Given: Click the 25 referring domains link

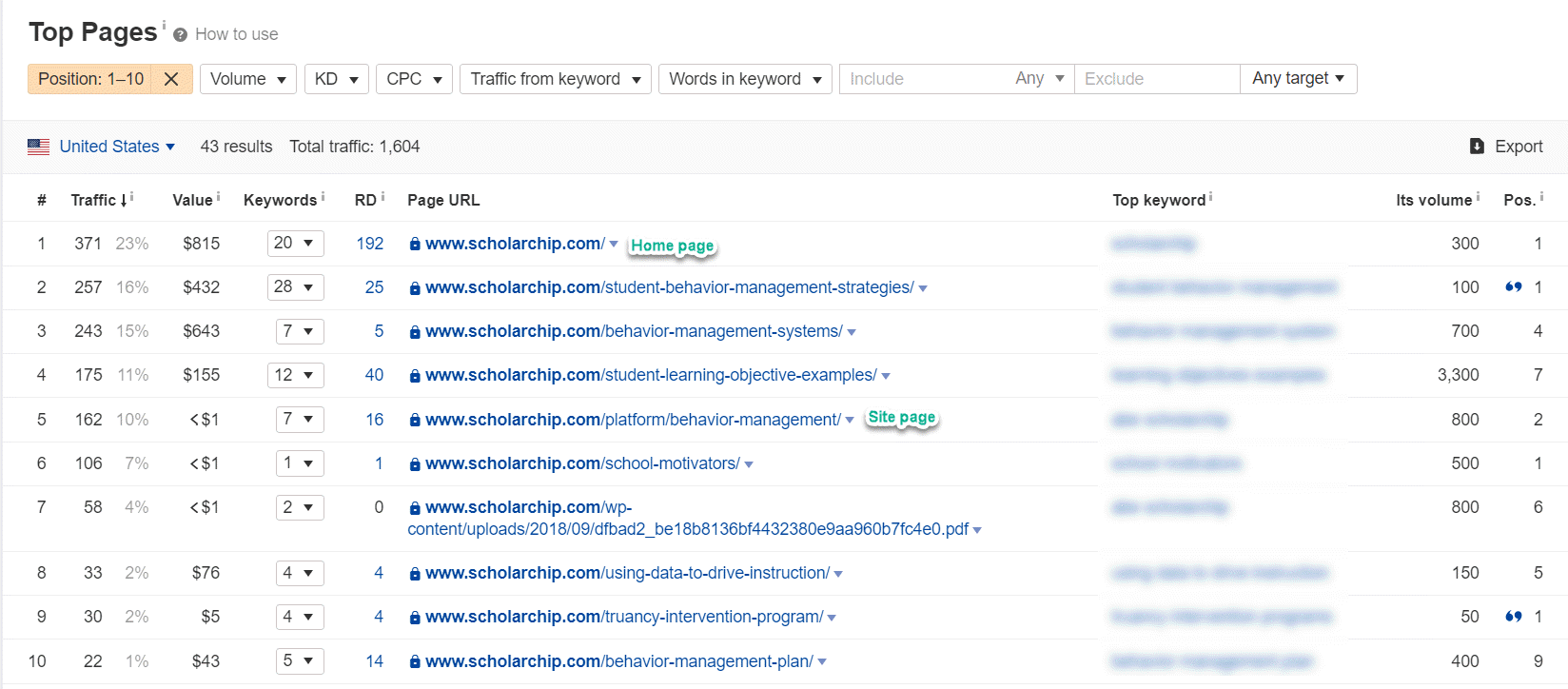Looking at the screenshot, I should pyautogui.click(x=375, y=287).
